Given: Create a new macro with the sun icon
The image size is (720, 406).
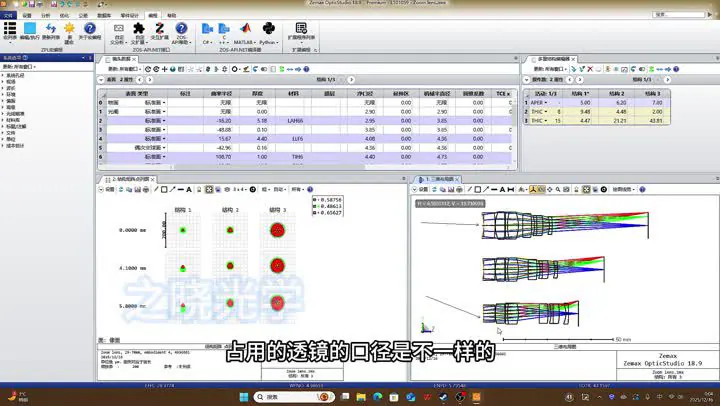Looking at the screenshot, I should pyautogui.click(x=69, y=28).
